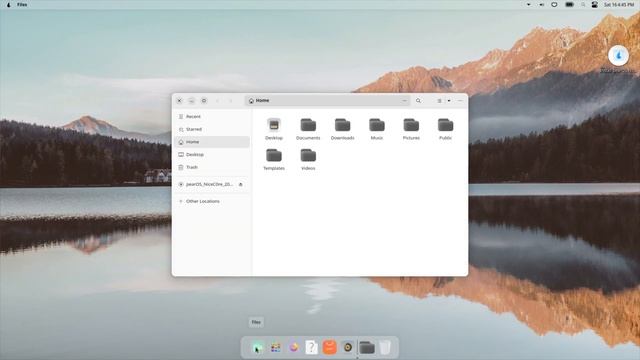Open the orange app store icon in dock
The width and height of the screenshot is (640, 360).
(x=329, y=347)
